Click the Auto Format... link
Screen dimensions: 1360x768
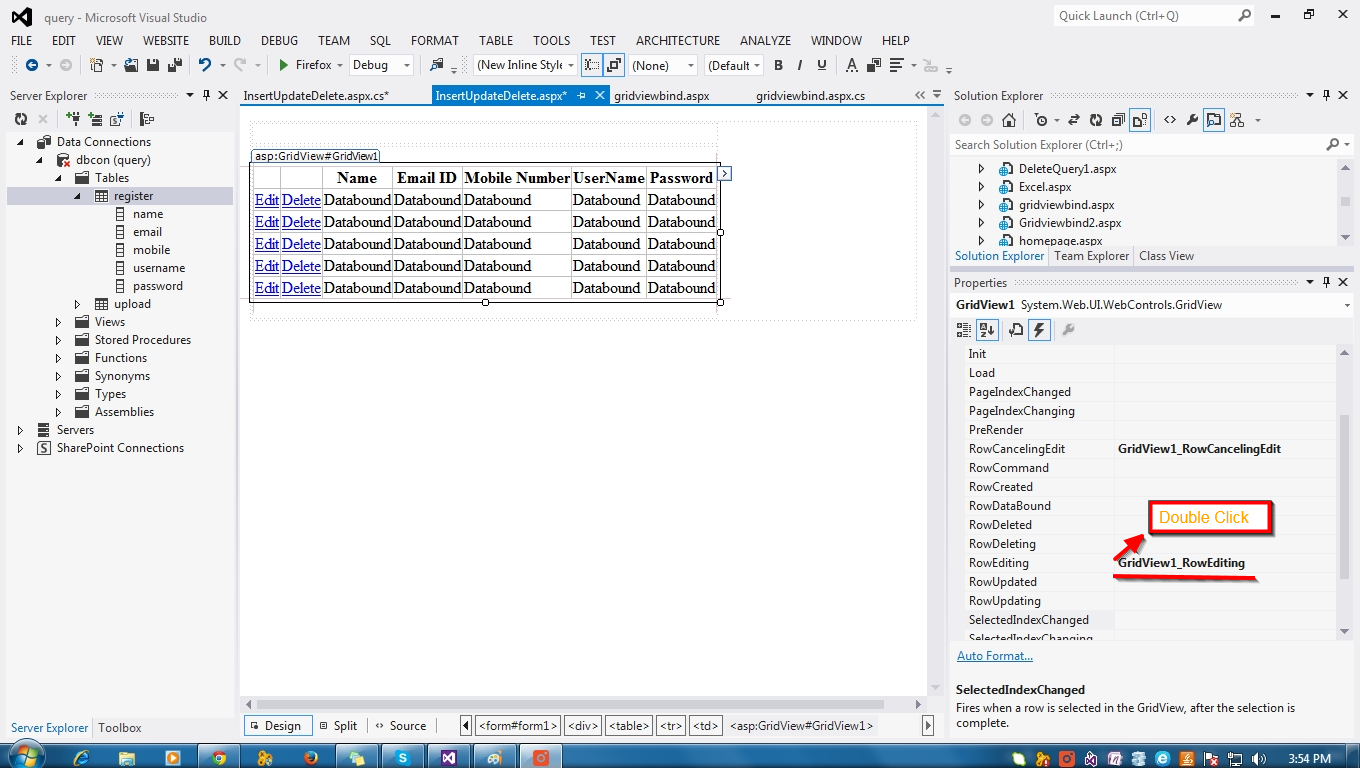(x=995, y=655)
